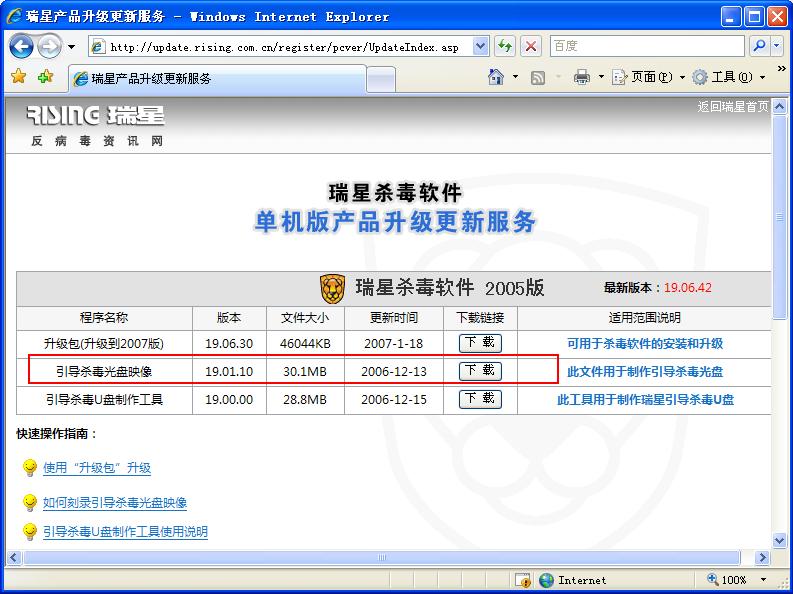Download the 引导杀毒U盘制作工具 file
Viewport: 793px width, 594px height.
point(480,399)
